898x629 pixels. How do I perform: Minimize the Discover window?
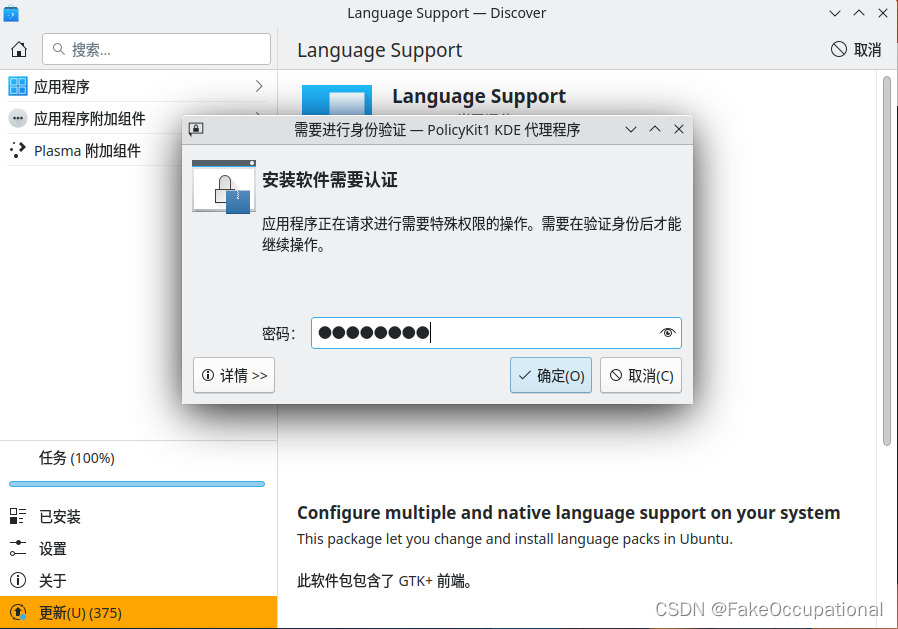tap(835, 13)
